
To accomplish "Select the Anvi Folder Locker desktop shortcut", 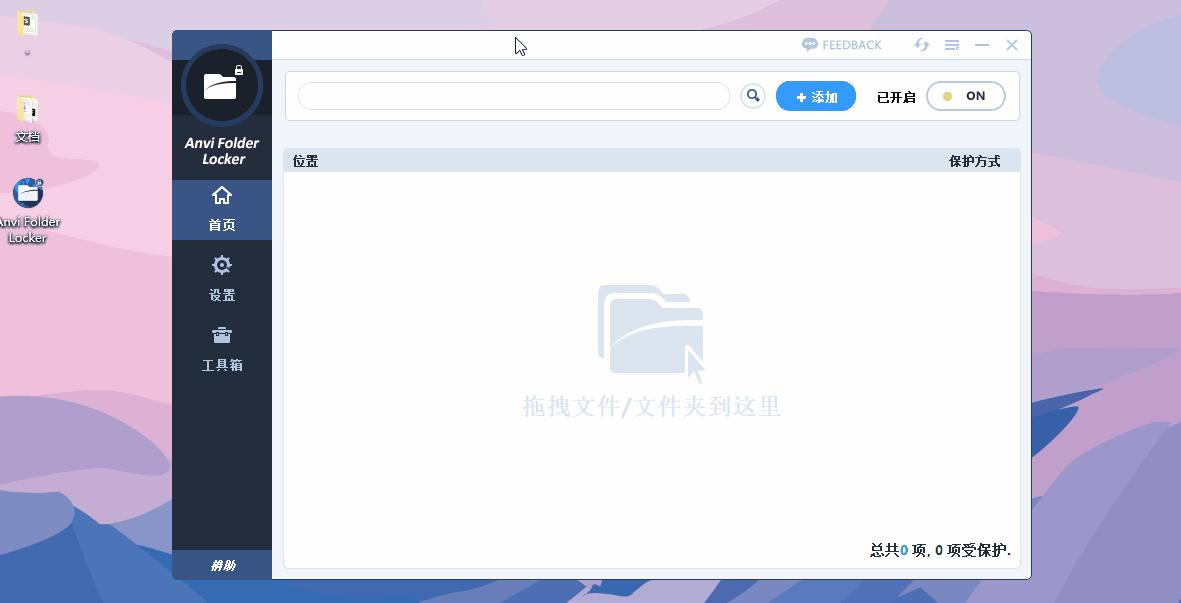I will [x=28, y=211].
